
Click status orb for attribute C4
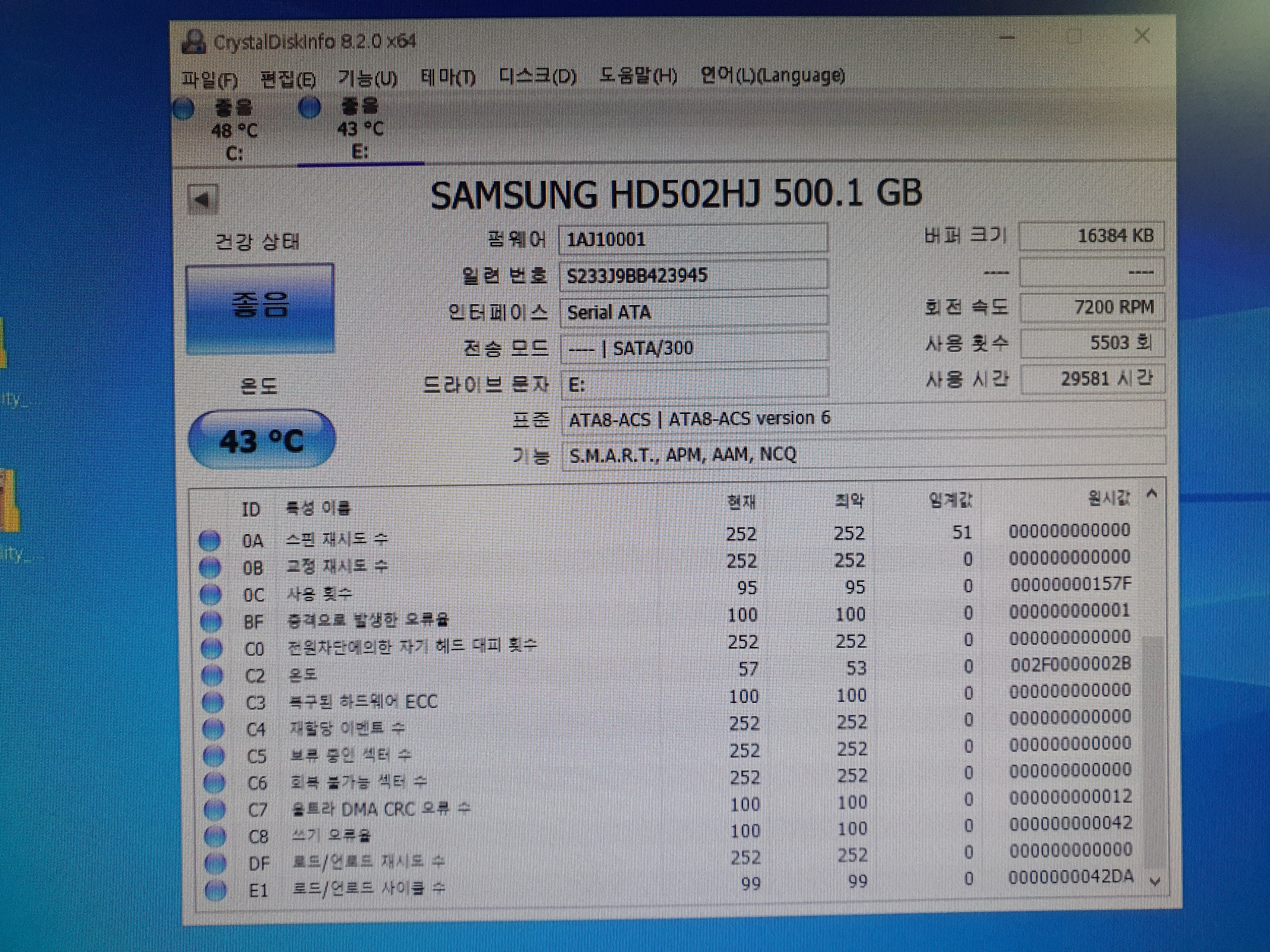tap(213, 729)
